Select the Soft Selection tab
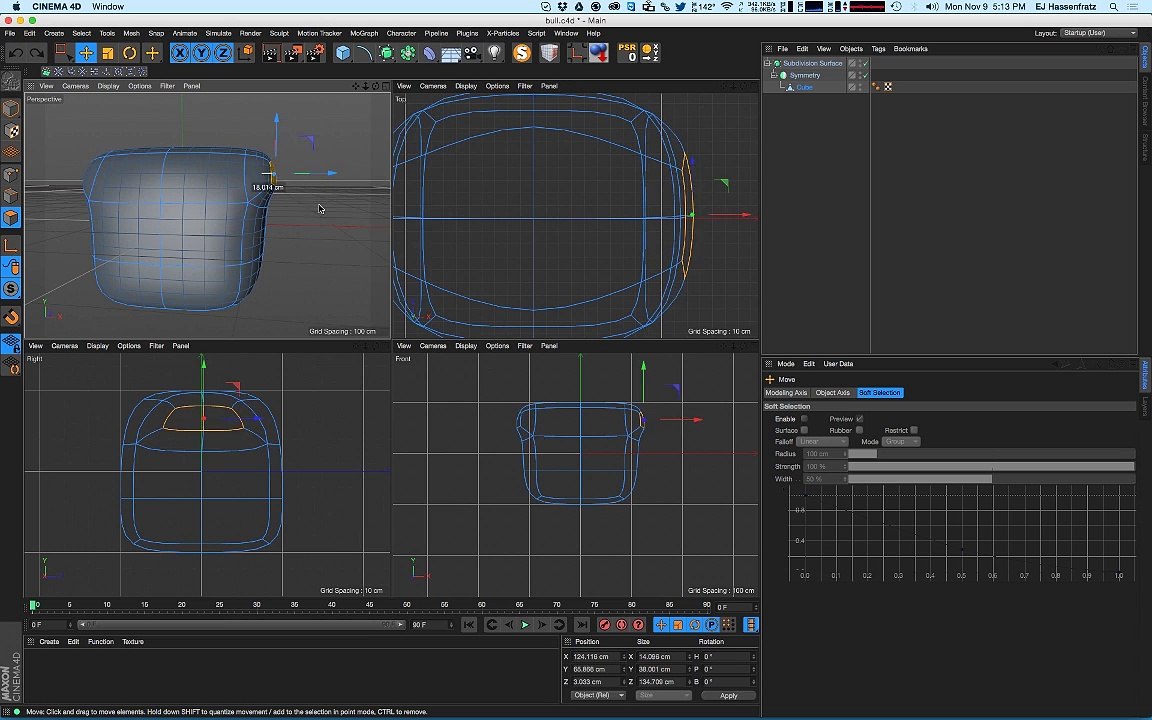Viewport: 1152px width, 720px height. pos(879,392)
